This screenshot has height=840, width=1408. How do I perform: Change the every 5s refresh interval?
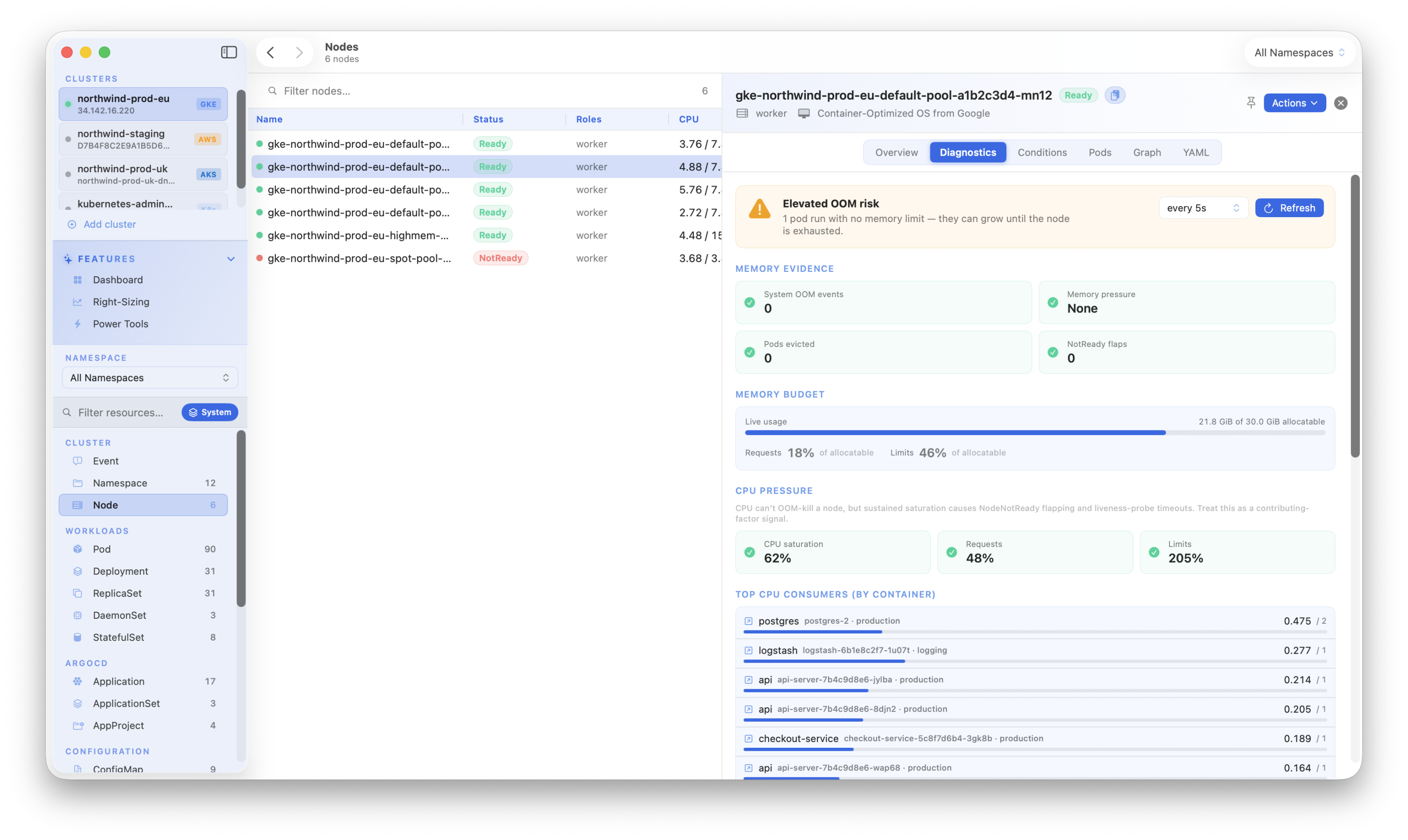[1203, 208]
